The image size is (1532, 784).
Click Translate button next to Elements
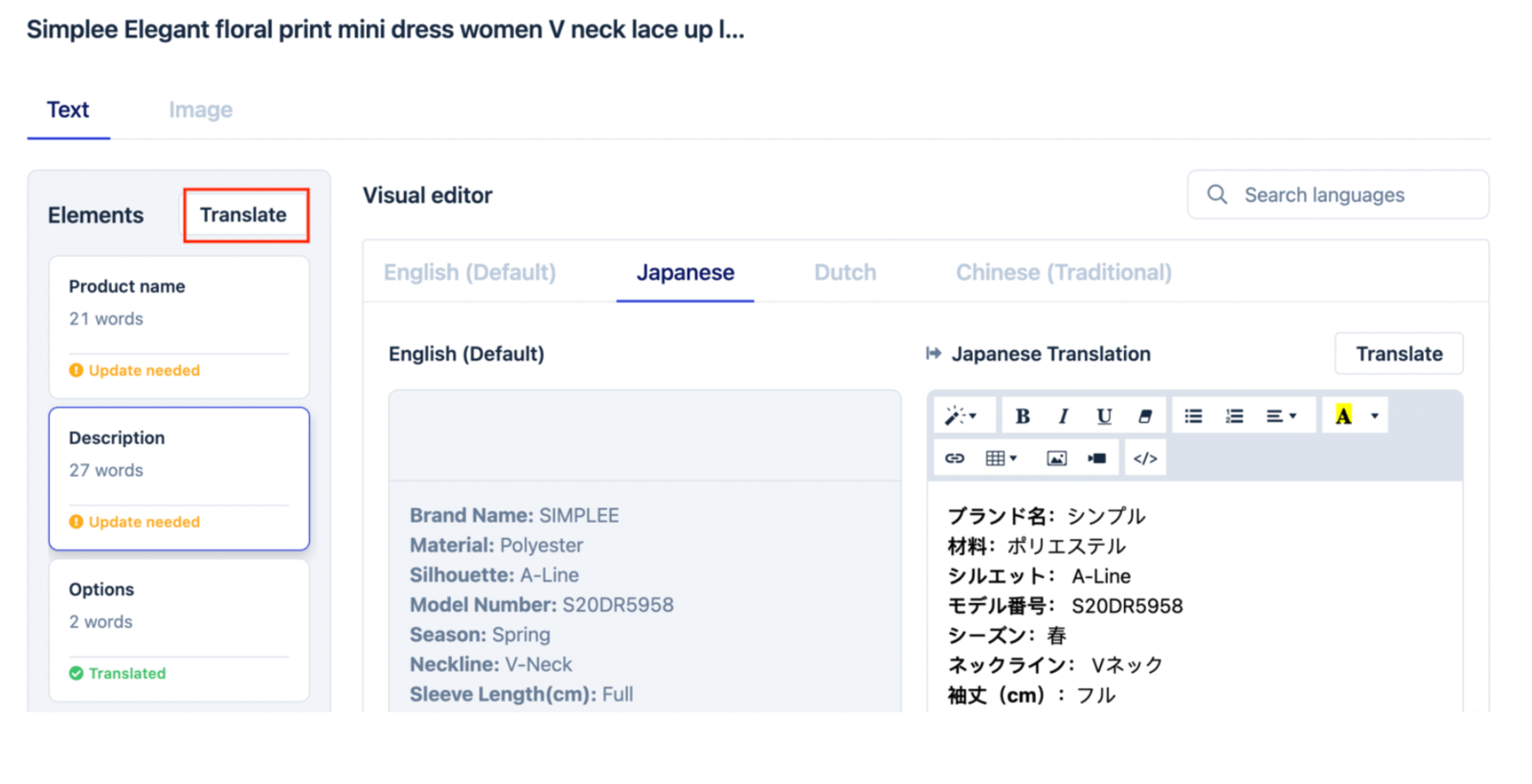coord(244,214)
